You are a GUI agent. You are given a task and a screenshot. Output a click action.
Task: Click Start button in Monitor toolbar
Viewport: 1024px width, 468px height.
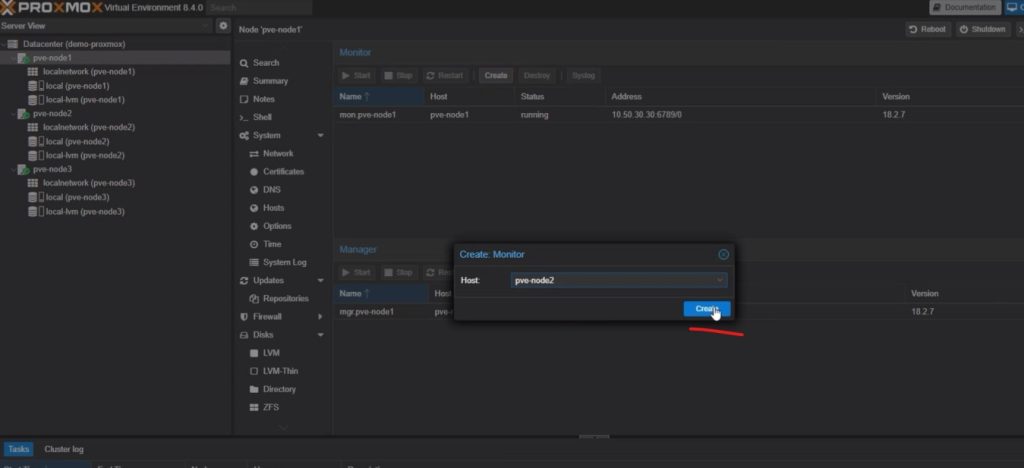tap(356, 76)
